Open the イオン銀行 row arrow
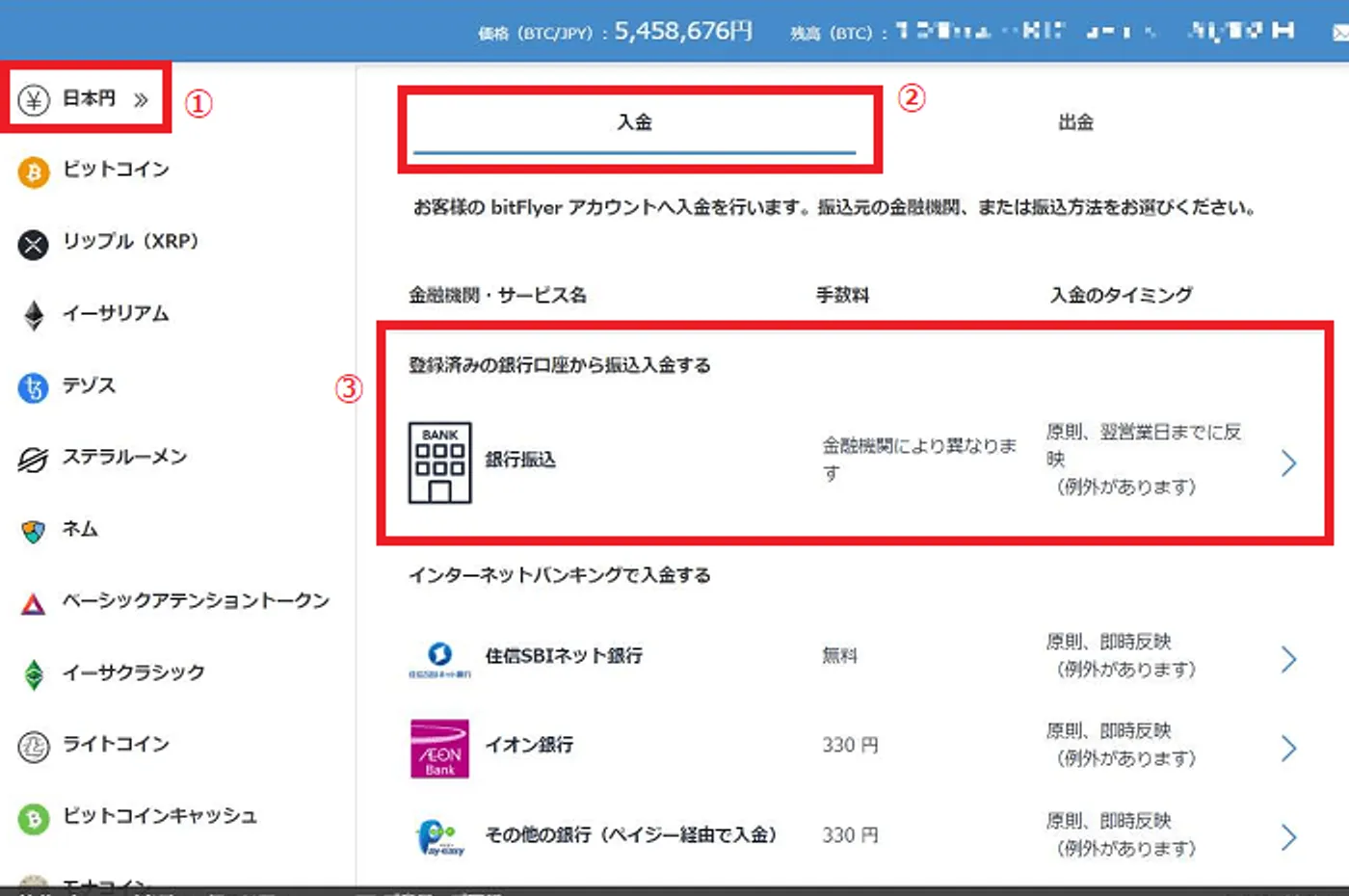Image resolution: width=1349 pixels, height=896 pixels. [x=1289, y=749]
